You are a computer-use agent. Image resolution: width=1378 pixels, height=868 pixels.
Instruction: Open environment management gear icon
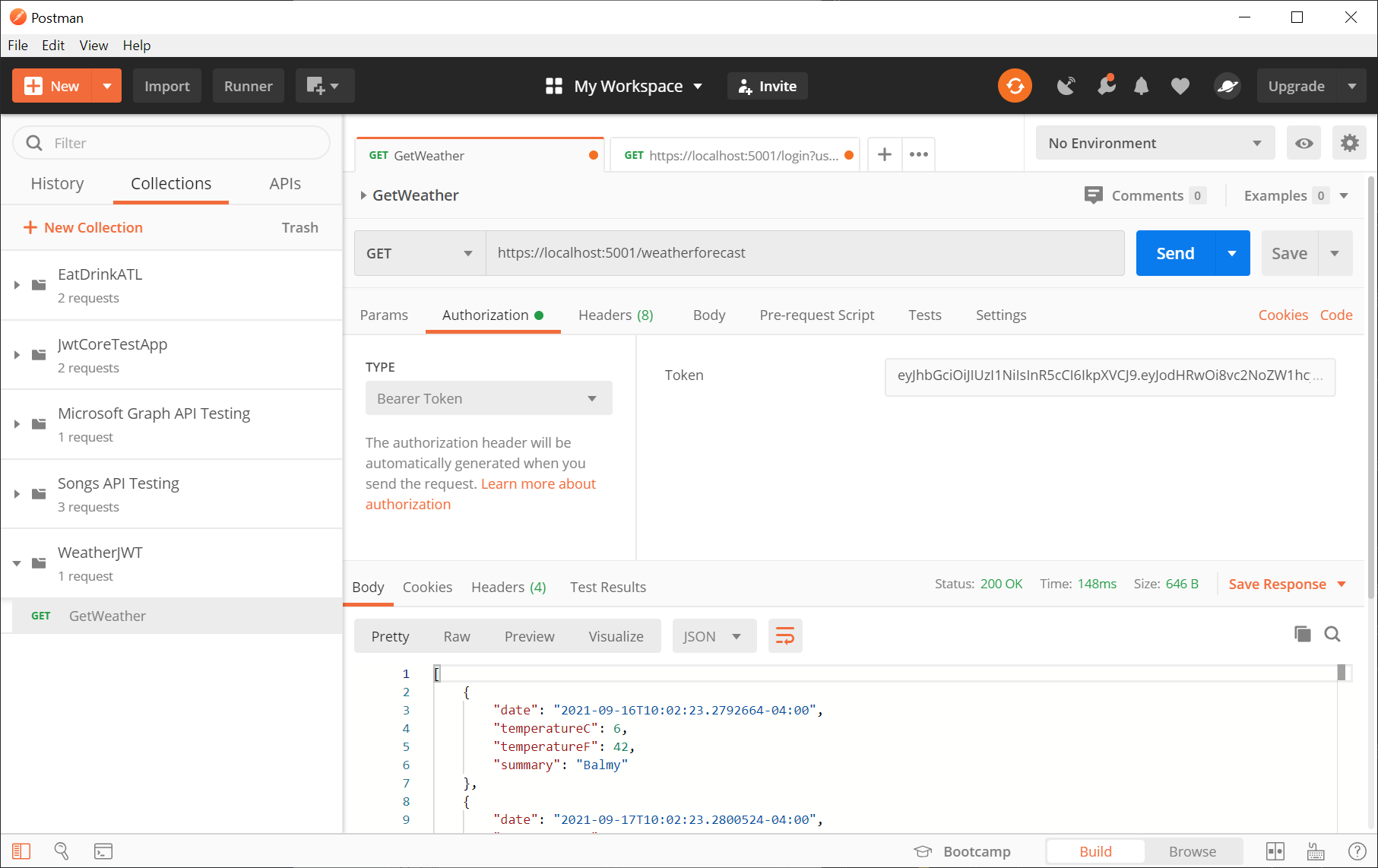point(1349,143)
